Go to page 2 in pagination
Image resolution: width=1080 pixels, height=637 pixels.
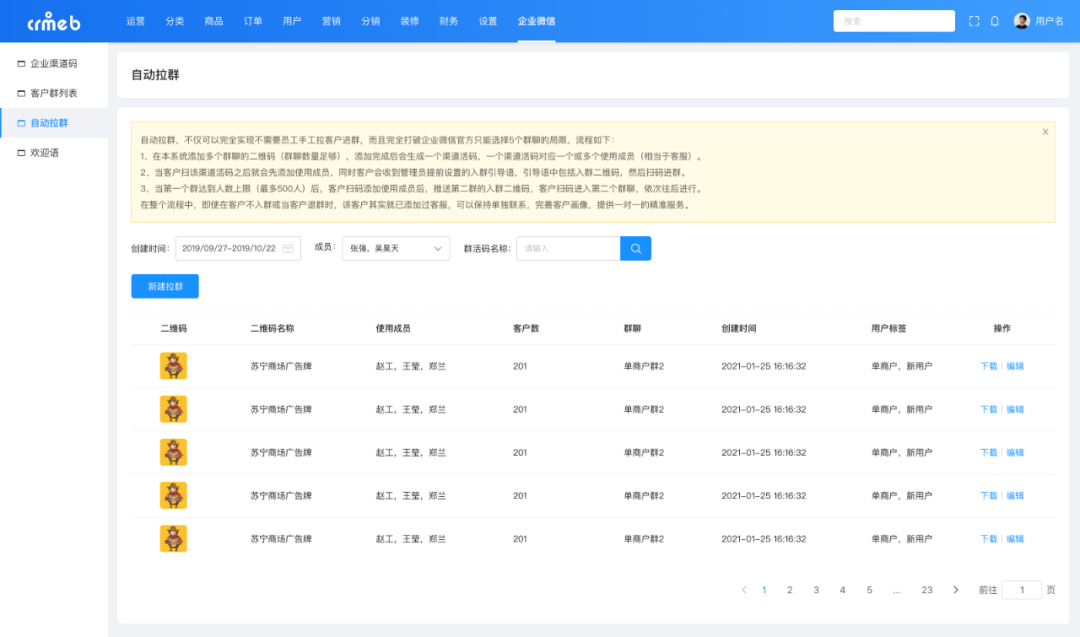(790, 589)
